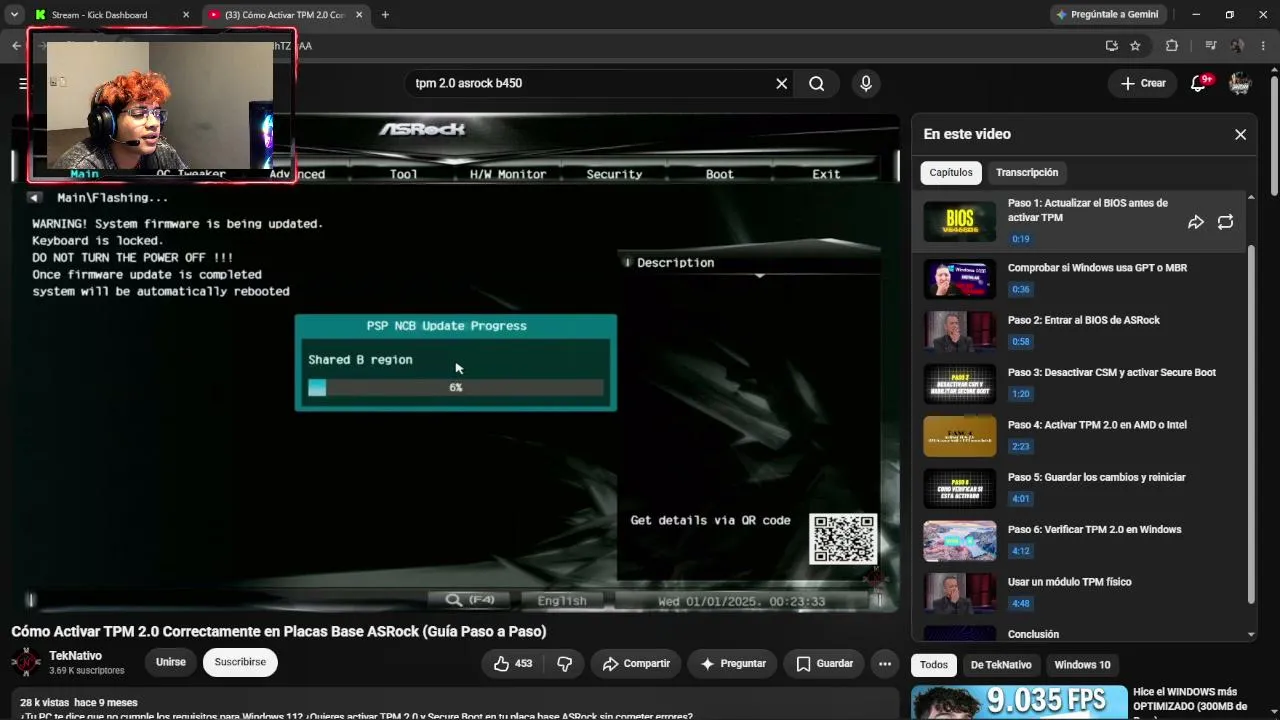Open YouTube notifications bell
Image resolution: width=1280 pixels, height=720 pixels.
[1198, 83]
